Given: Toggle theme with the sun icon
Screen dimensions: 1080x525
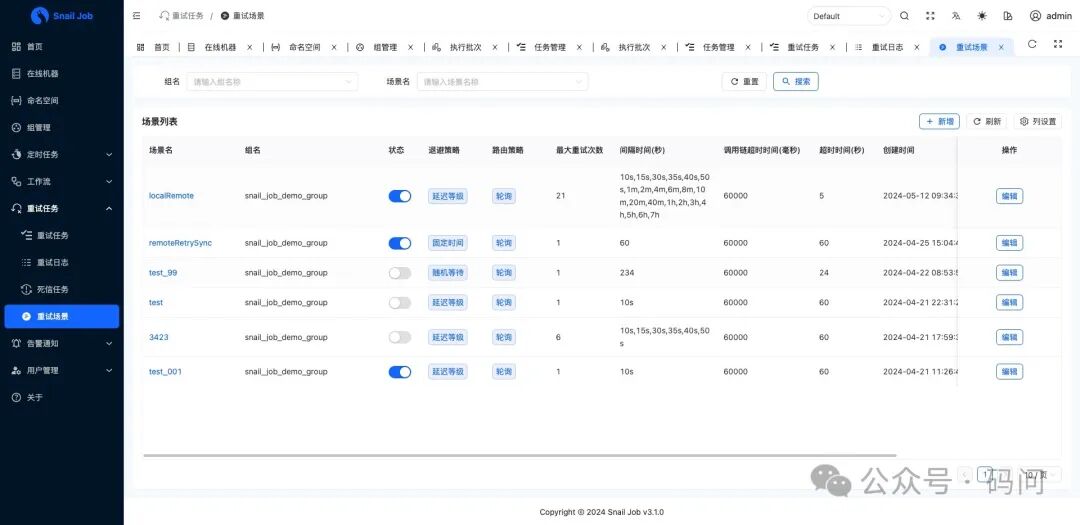Looking at the screenshot, I should pos(982,16).
